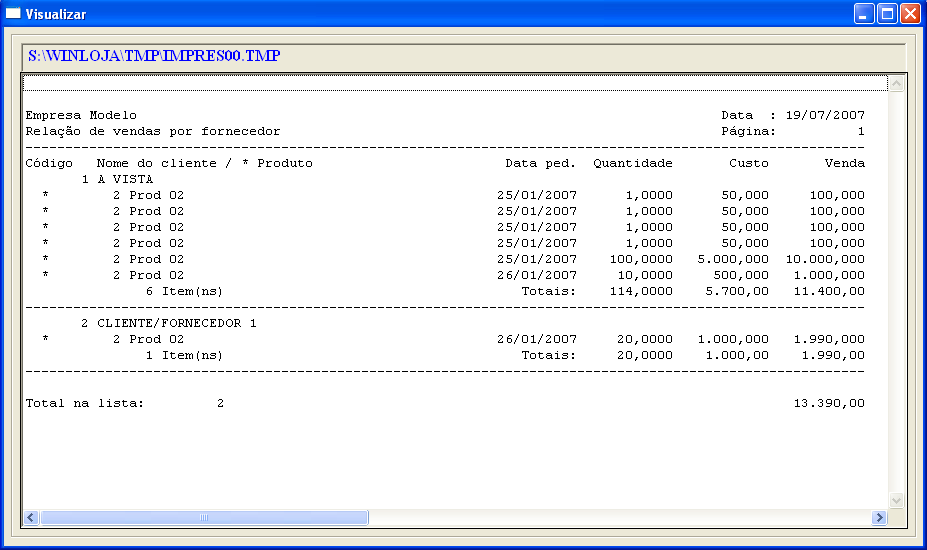Maximize the Visualizar window
Screen dimensions: 927x550
click(x=887, y=14)
